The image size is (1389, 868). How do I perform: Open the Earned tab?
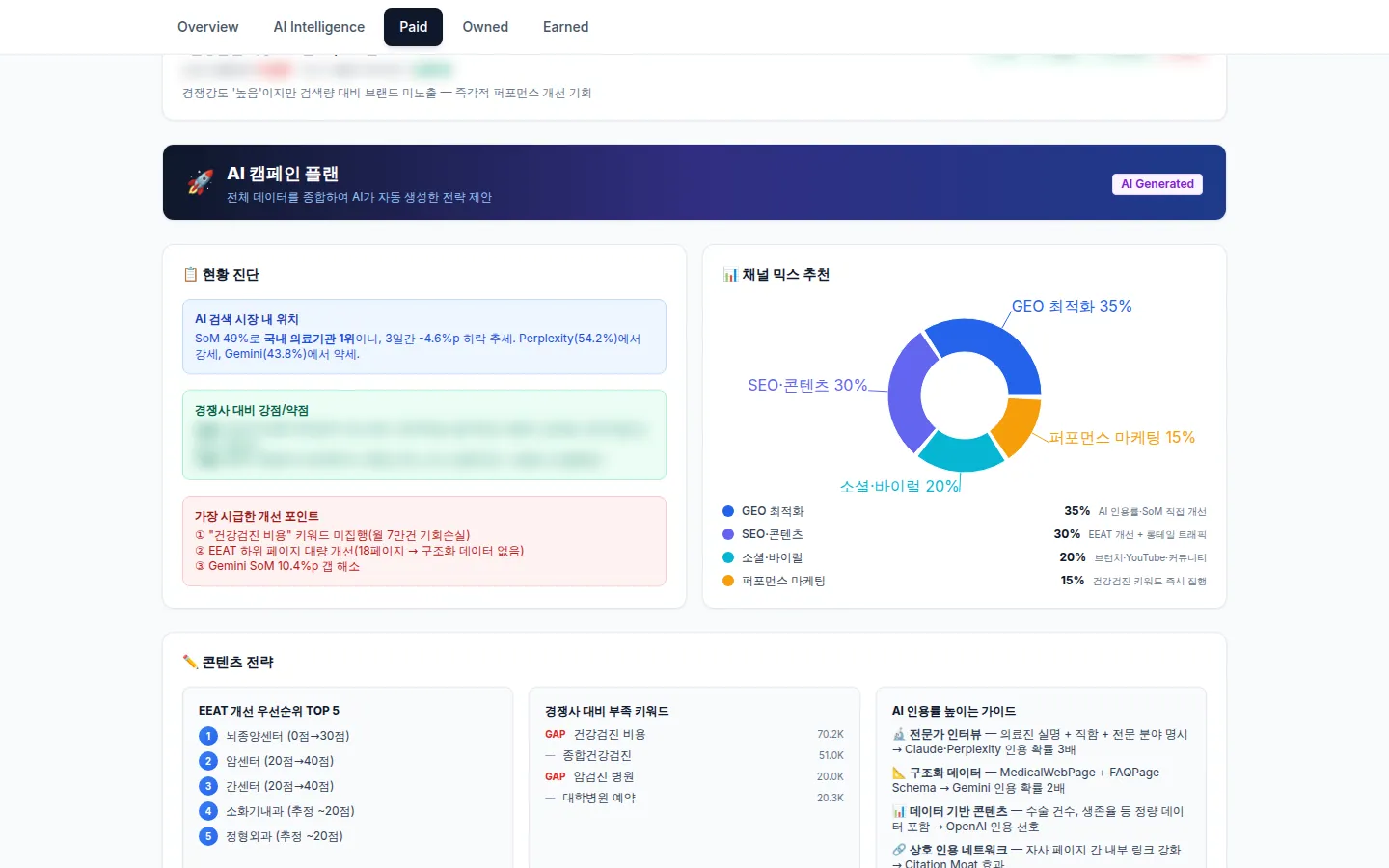coord(565,27)
